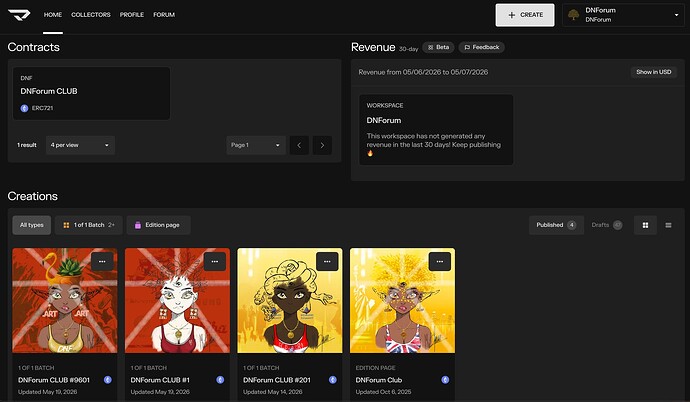The width and height of the screenshot is (690, 402).
Task: Toggle Show in USD for revenue
Action: 653,72
